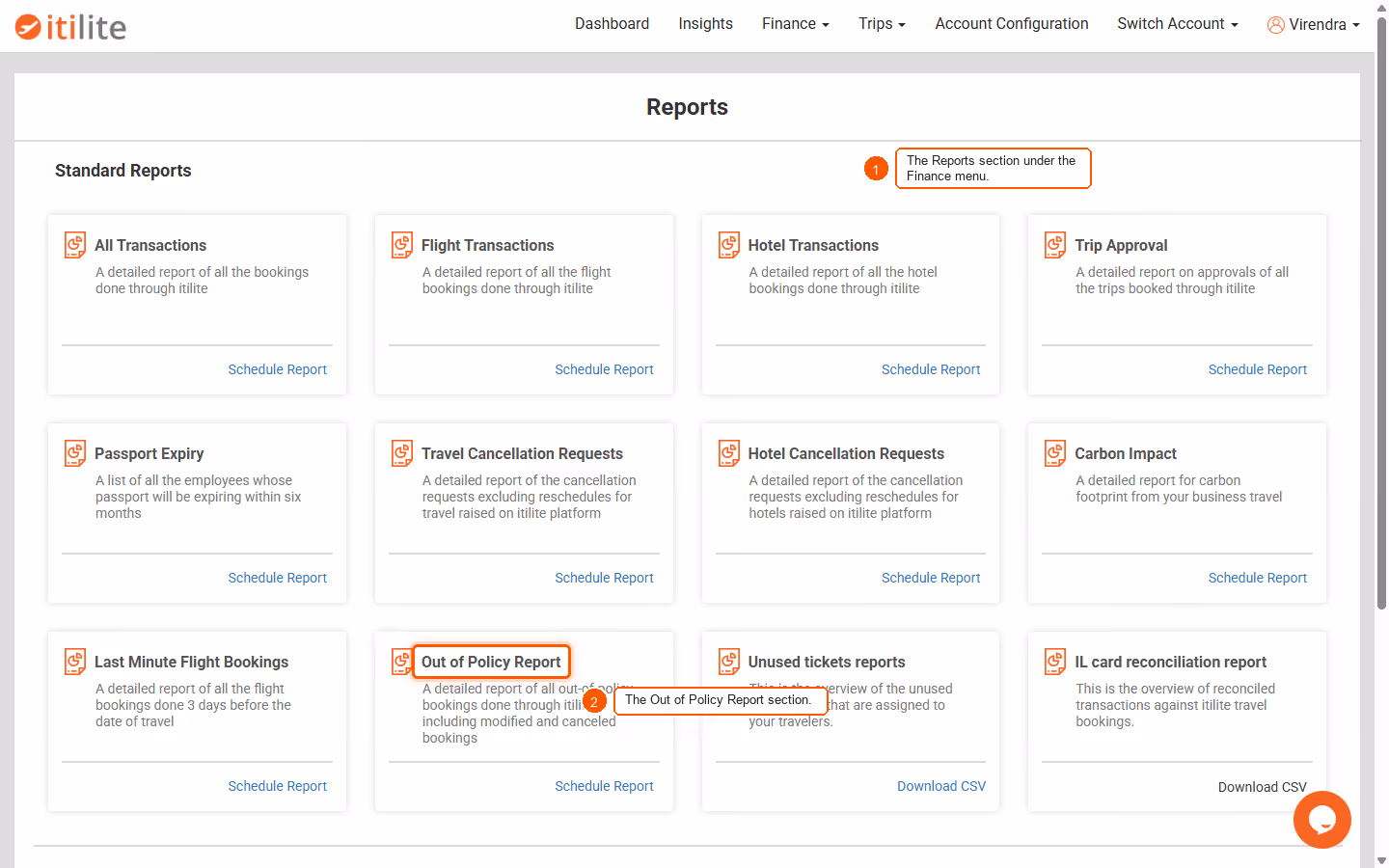Expand the Trips dropdown menu
1389x868 pixels.
pyautogui.click(x=882, y=24)
